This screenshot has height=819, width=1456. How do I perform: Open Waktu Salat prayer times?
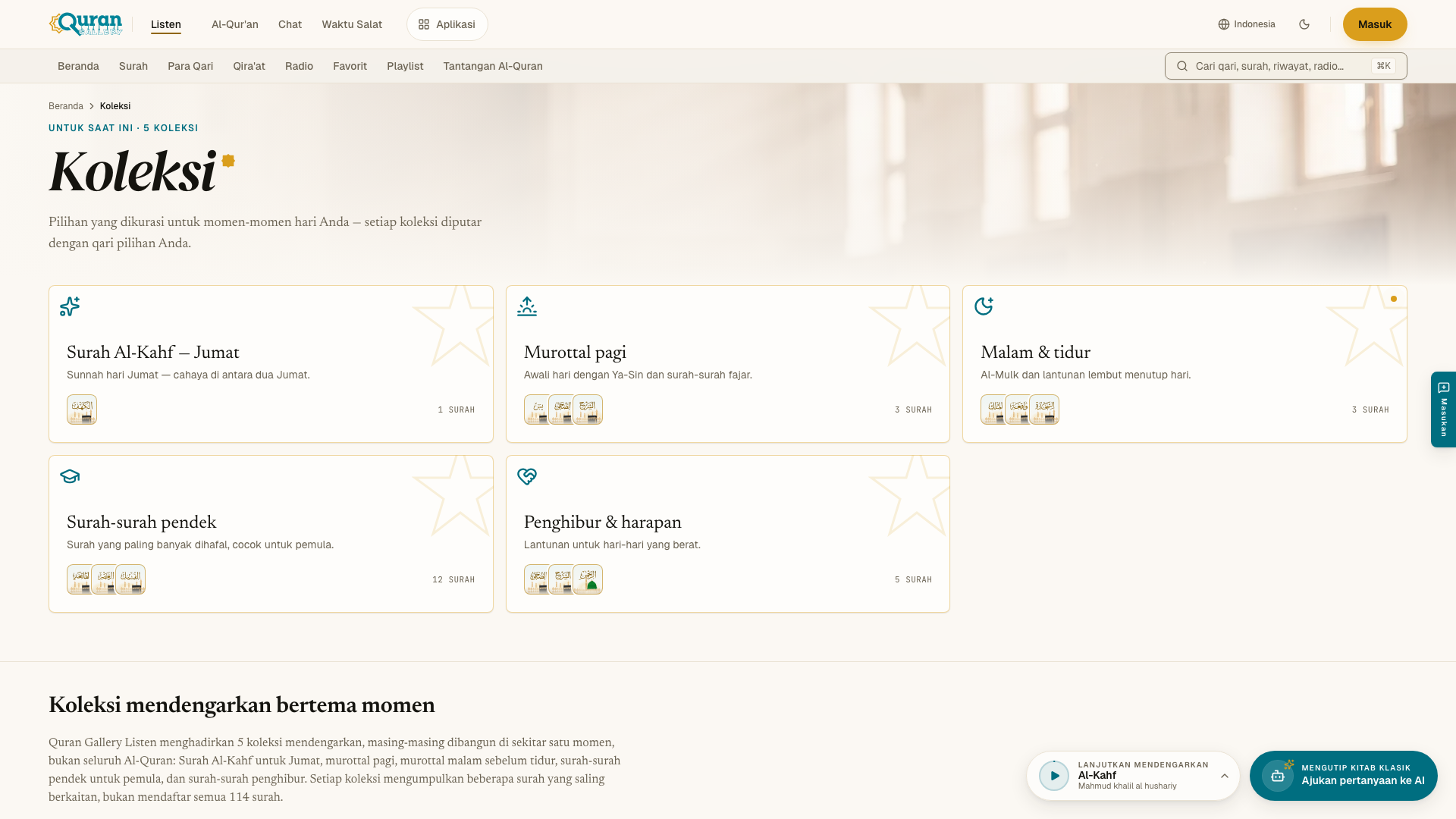click(352, 24)
